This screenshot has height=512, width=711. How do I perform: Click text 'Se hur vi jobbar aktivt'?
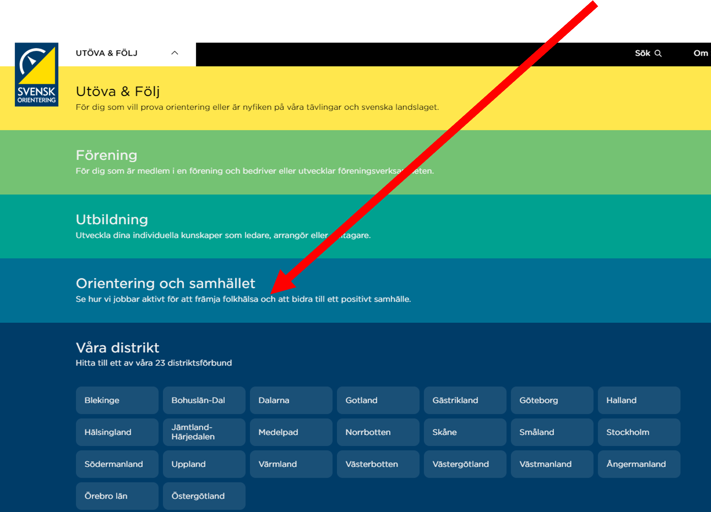pyautogui.click(x=121, y=299)
